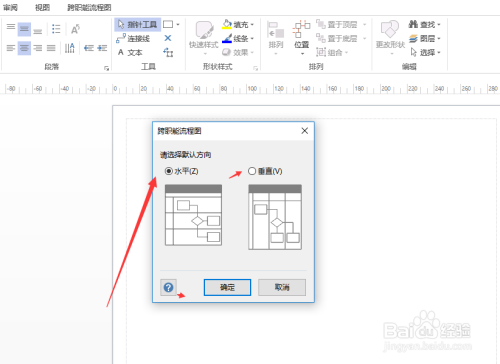Justify paragraph text

pyautogui.click(x=51, y=48)
